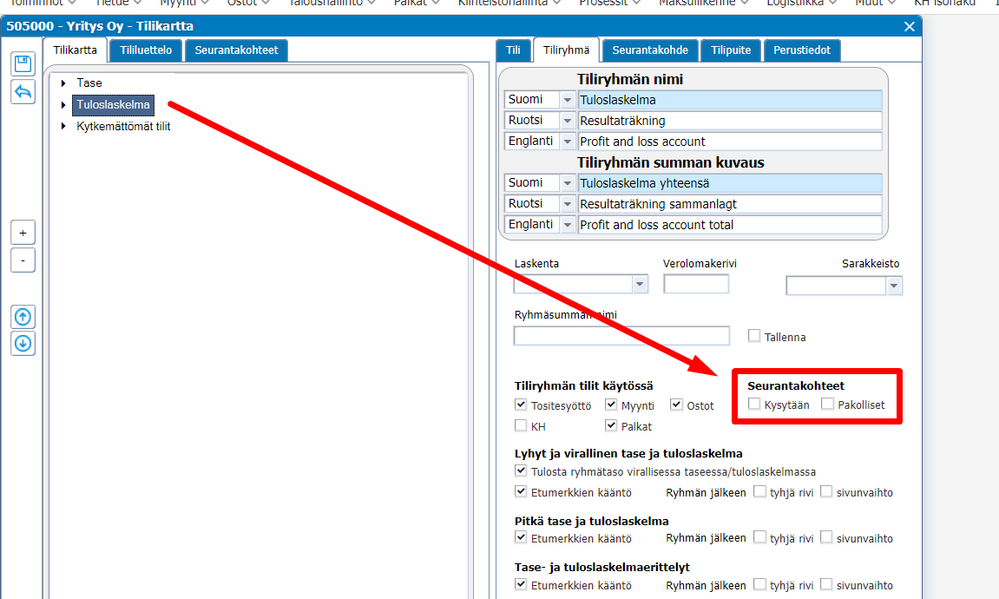999x599 pixels.
Task: Select Kytkemättömät tilit tree row
Action: [123, 126]
